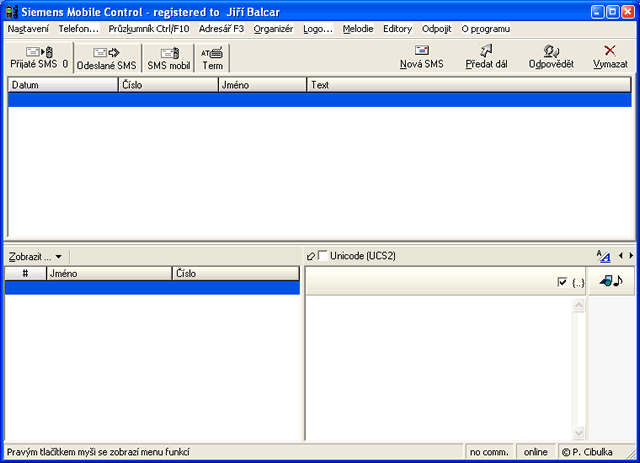This screenshot has width=640, height=463.
Task: Sort messages by Datum column header
Action: 63,85
